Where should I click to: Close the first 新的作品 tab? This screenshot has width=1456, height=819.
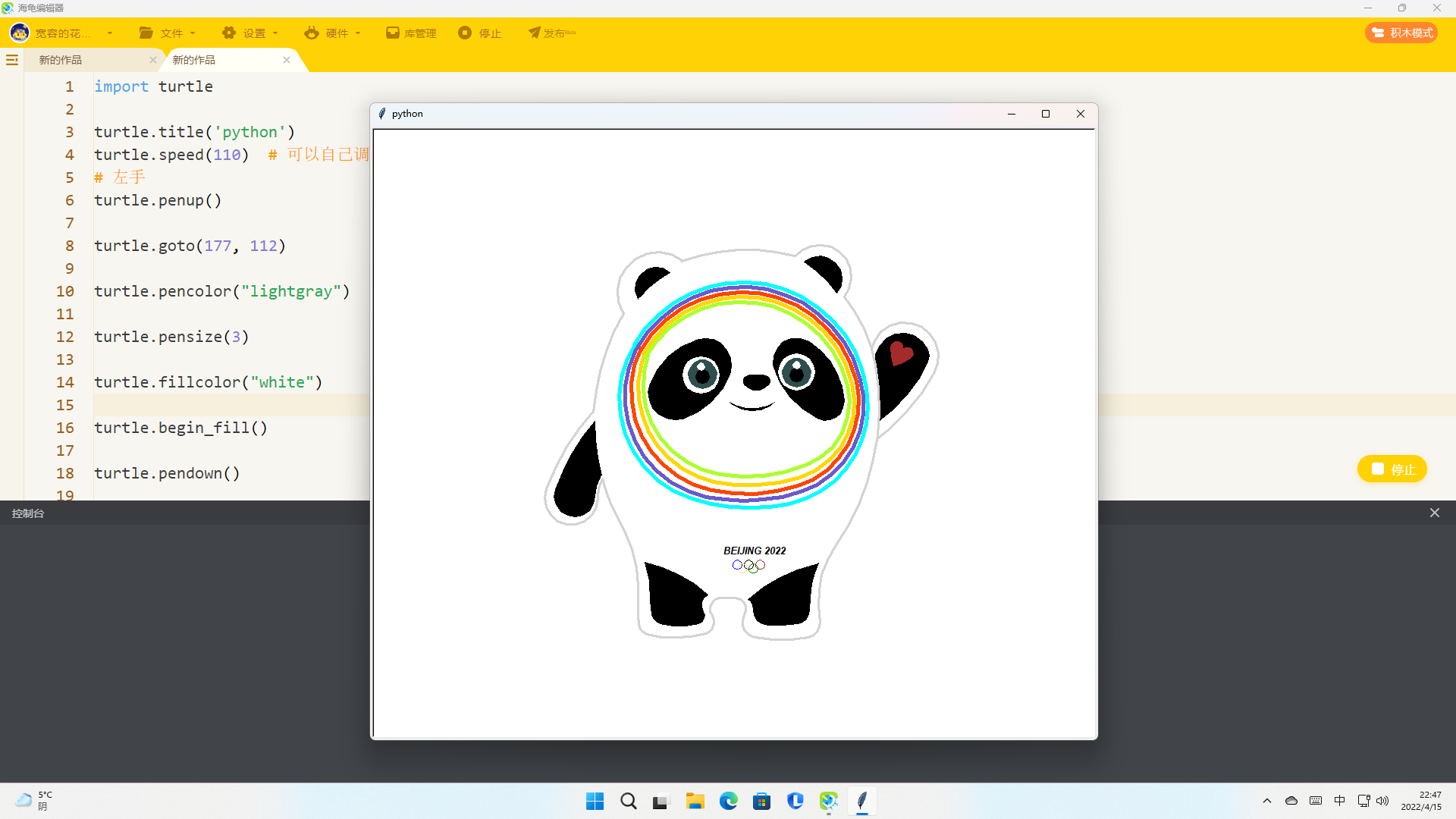[153, 60]
